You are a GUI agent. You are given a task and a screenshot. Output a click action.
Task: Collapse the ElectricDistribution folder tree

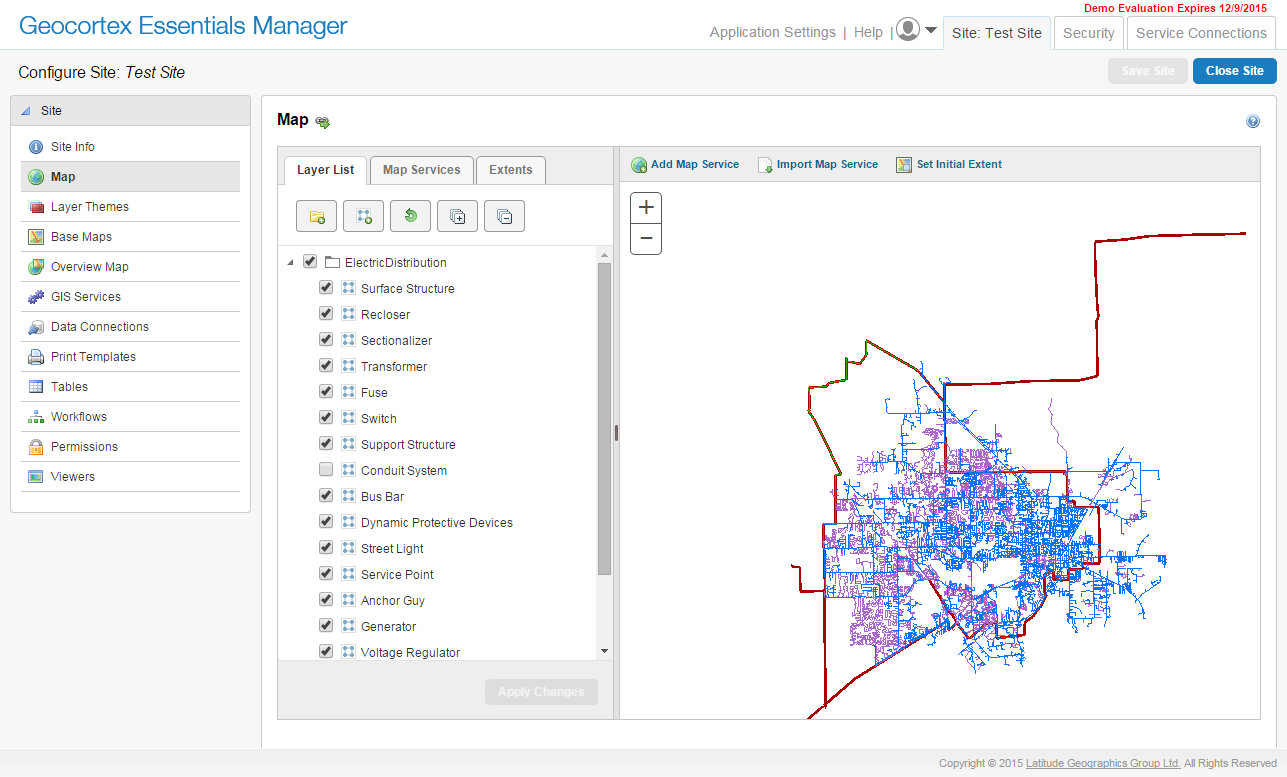(290, 263)
